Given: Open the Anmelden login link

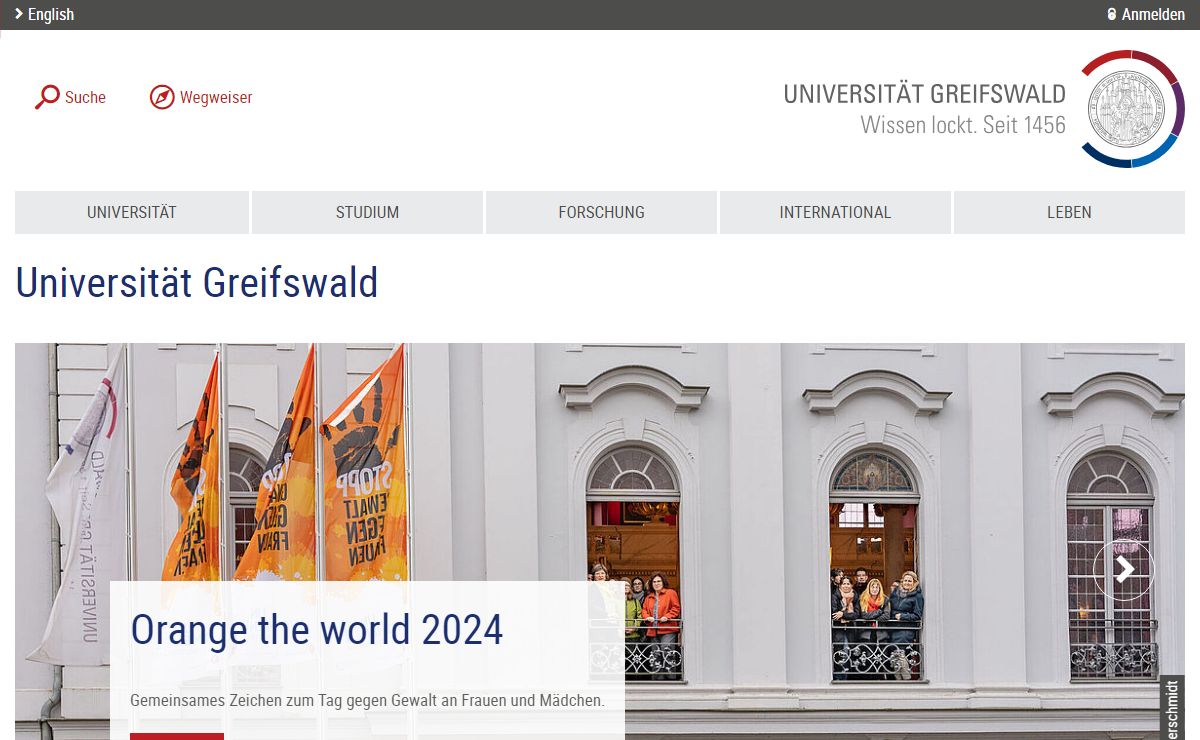Looking at the screenshot, I should (1153, 14).
